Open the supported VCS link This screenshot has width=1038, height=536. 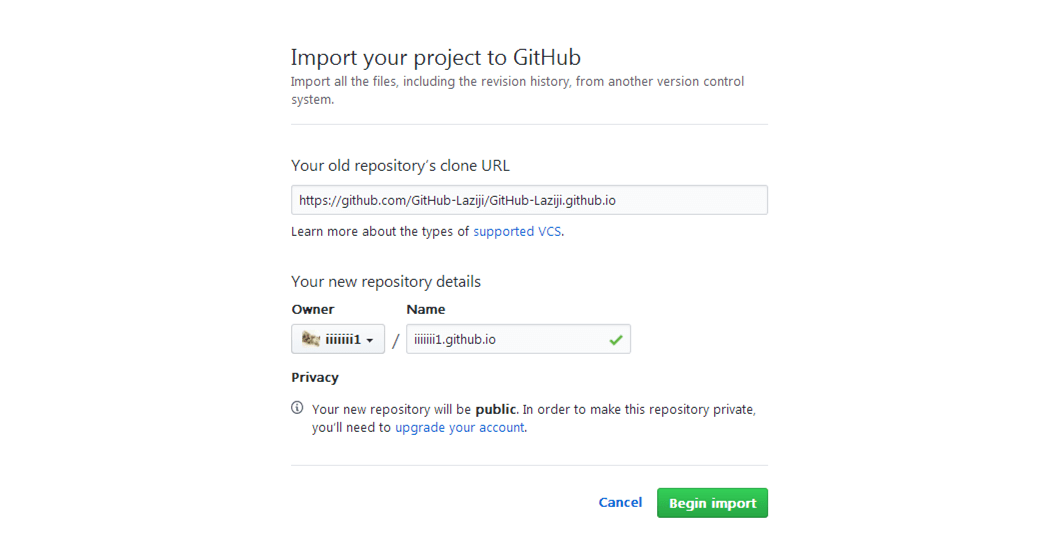(x=517, y=232)
